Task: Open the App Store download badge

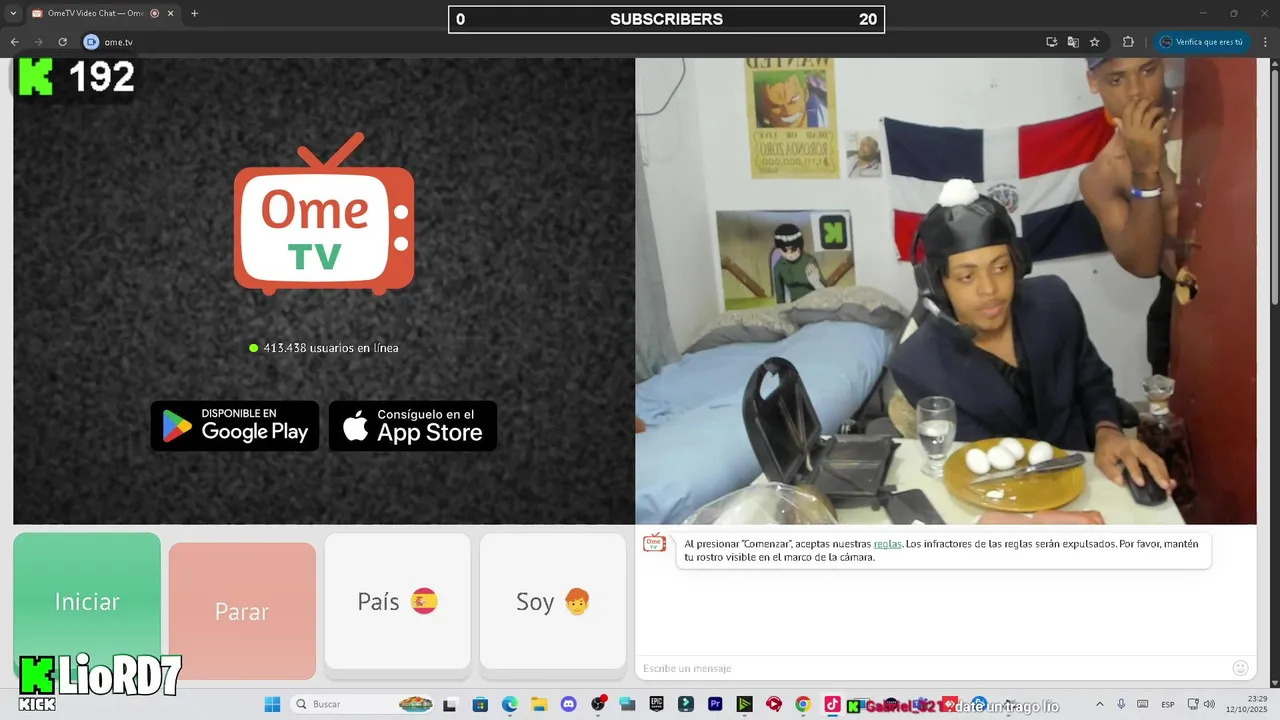Action: [x=413, y=426]
